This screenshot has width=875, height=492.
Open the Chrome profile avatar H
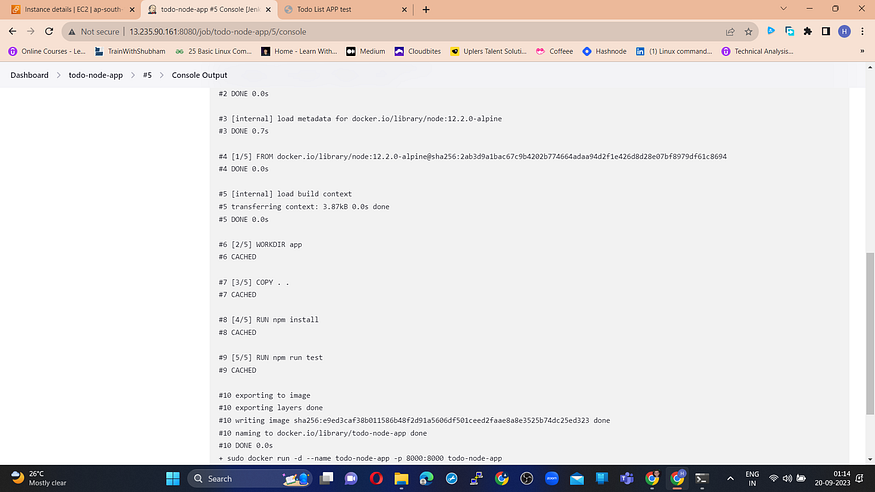coord(844,32)
